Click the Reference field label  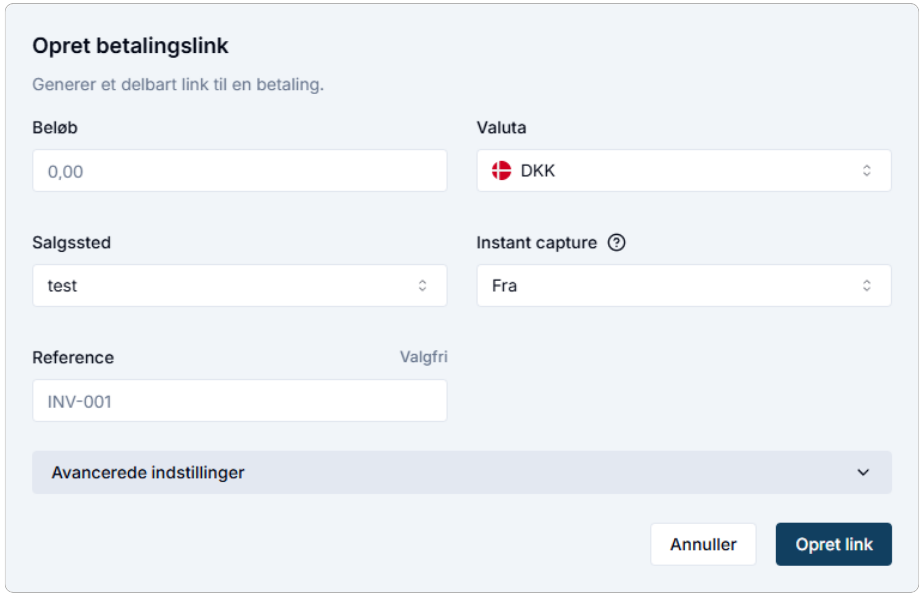point(73,358)
